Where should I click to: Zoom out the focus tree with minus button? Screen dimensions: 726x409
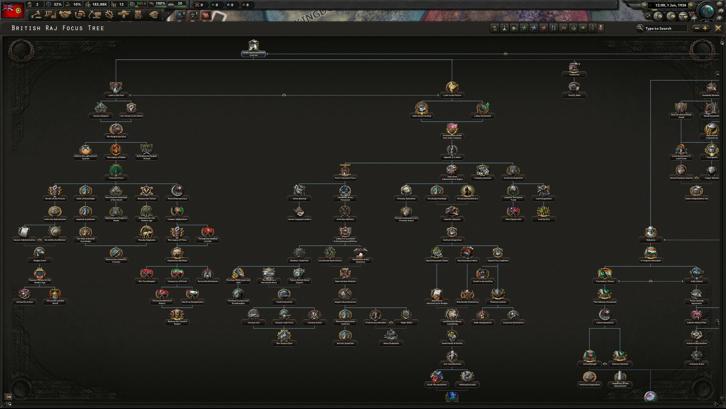point(696,28)
